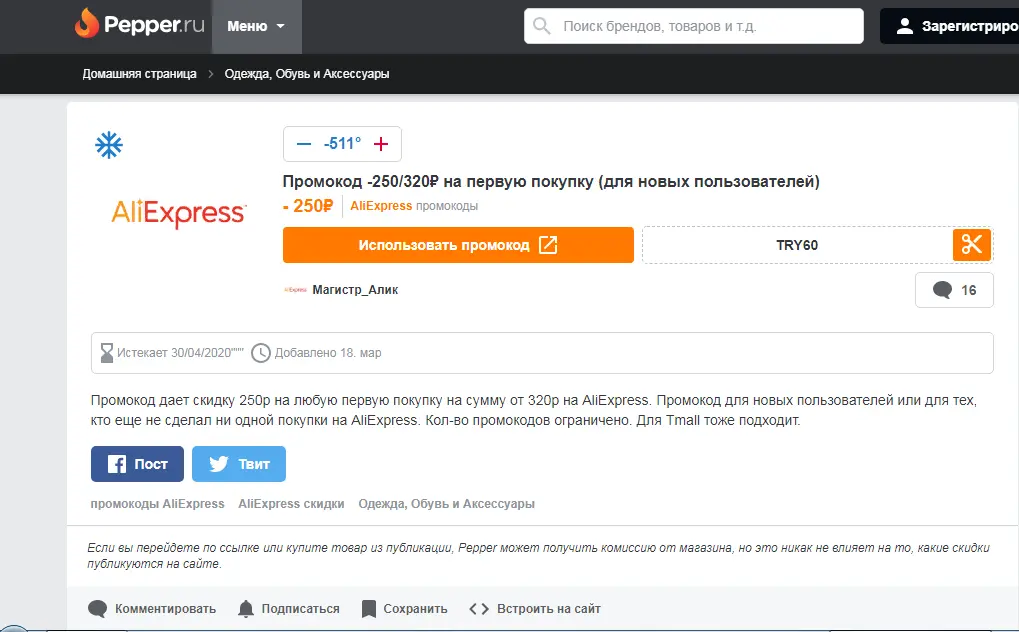Open the promo code deal title
1019x632 pixels.
[551, 181]
